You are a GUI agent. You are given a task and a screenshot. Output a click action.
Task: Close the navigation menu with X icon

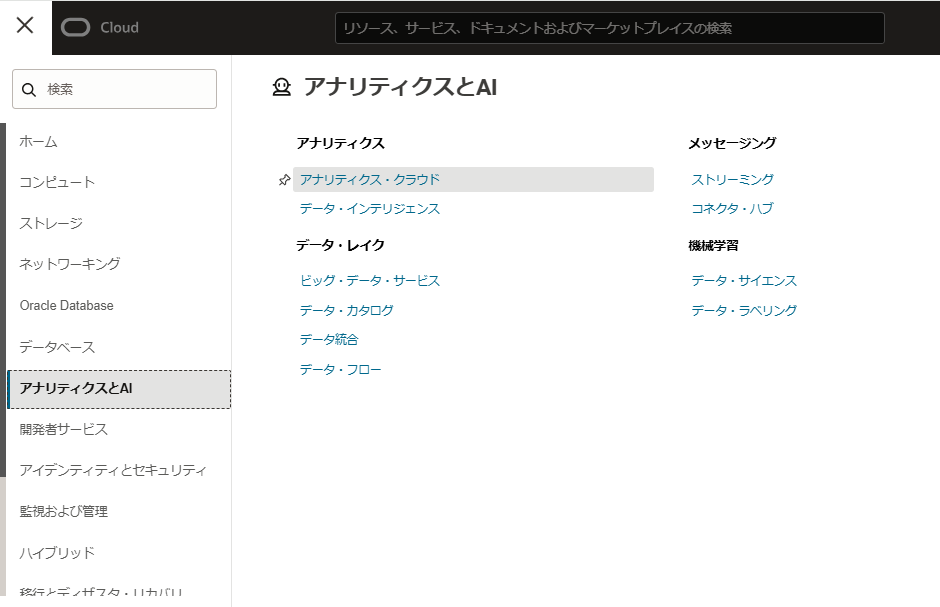[25, 25]
